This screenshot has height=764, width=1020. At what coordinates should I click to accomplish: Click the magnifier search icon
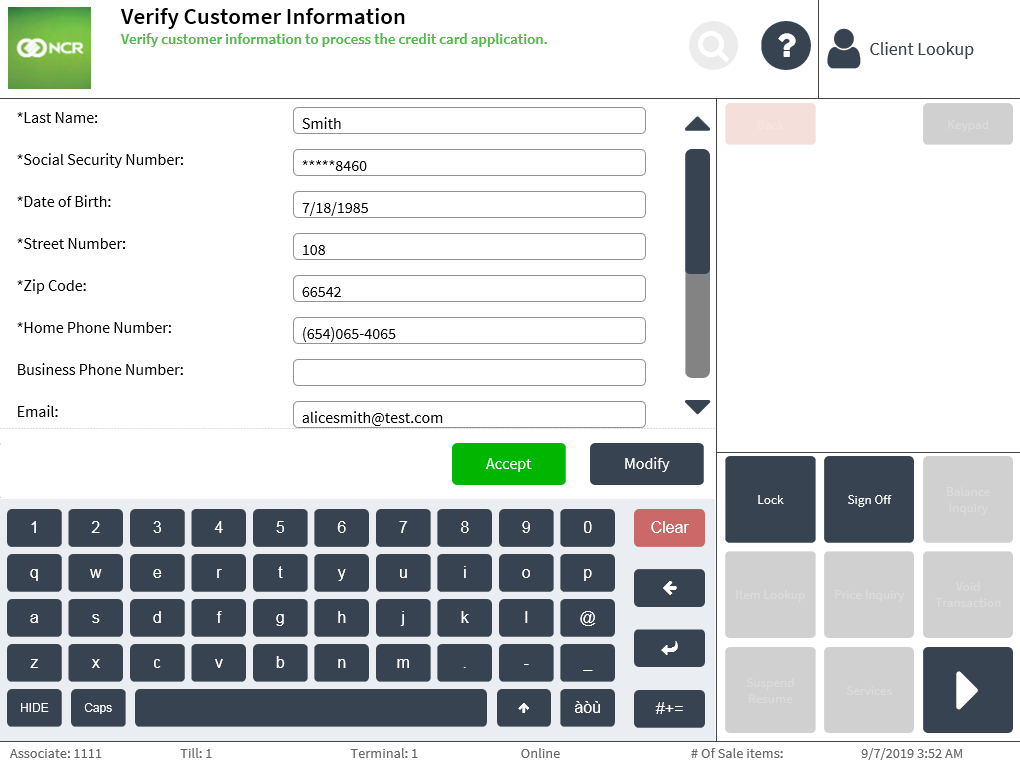714,46
